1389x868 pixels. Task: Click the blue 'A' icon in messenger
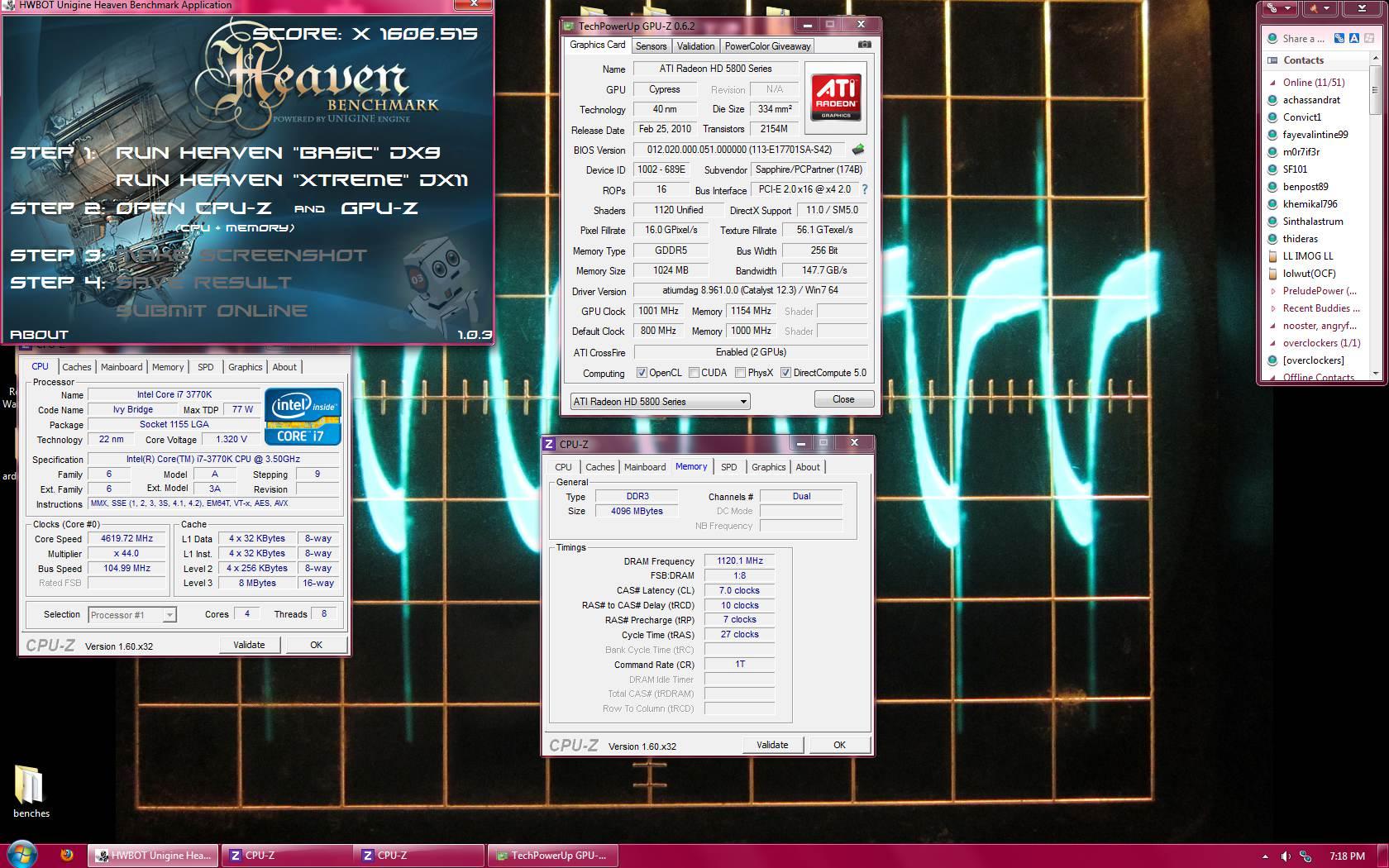pyautogui.click(x=1353, y=38)
